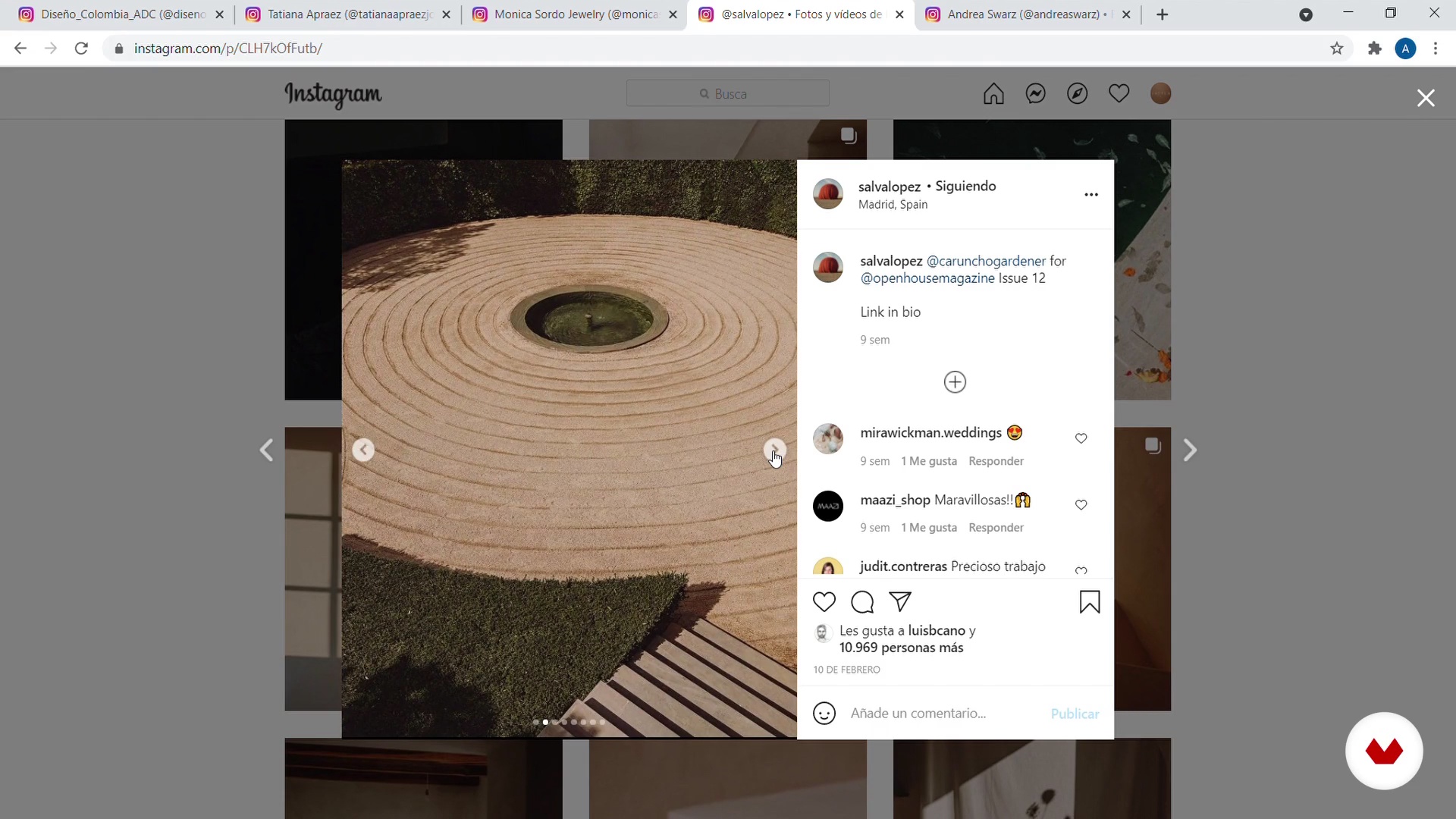
Task: Switch to Andrea Swarz tab
Action: [x=1028, y=14]
